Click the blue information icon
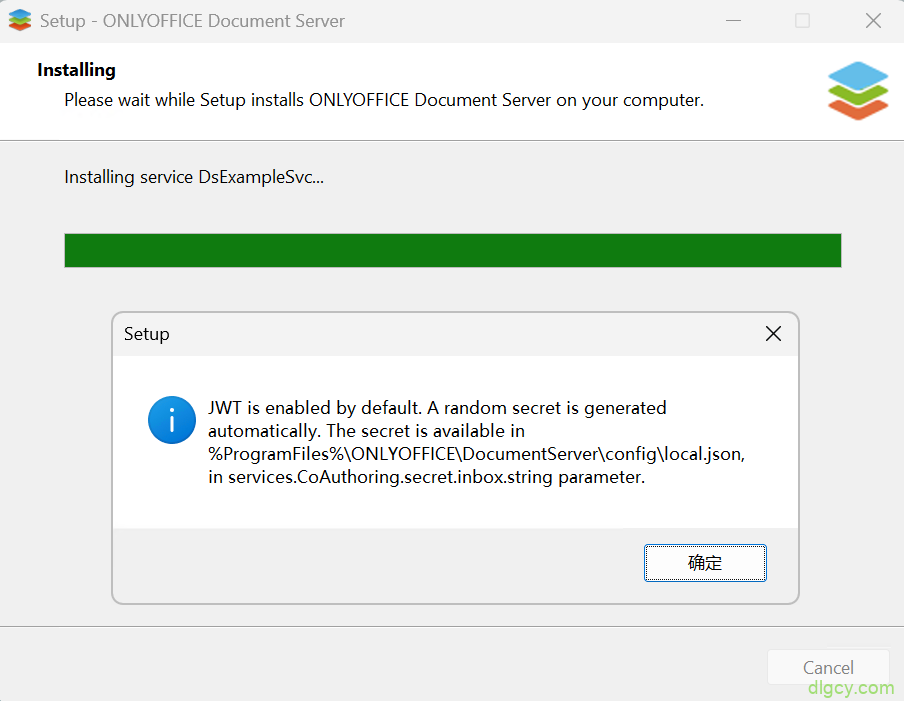Image resolution: width=904 pixels, height=701 pixels. pos(172,420)
